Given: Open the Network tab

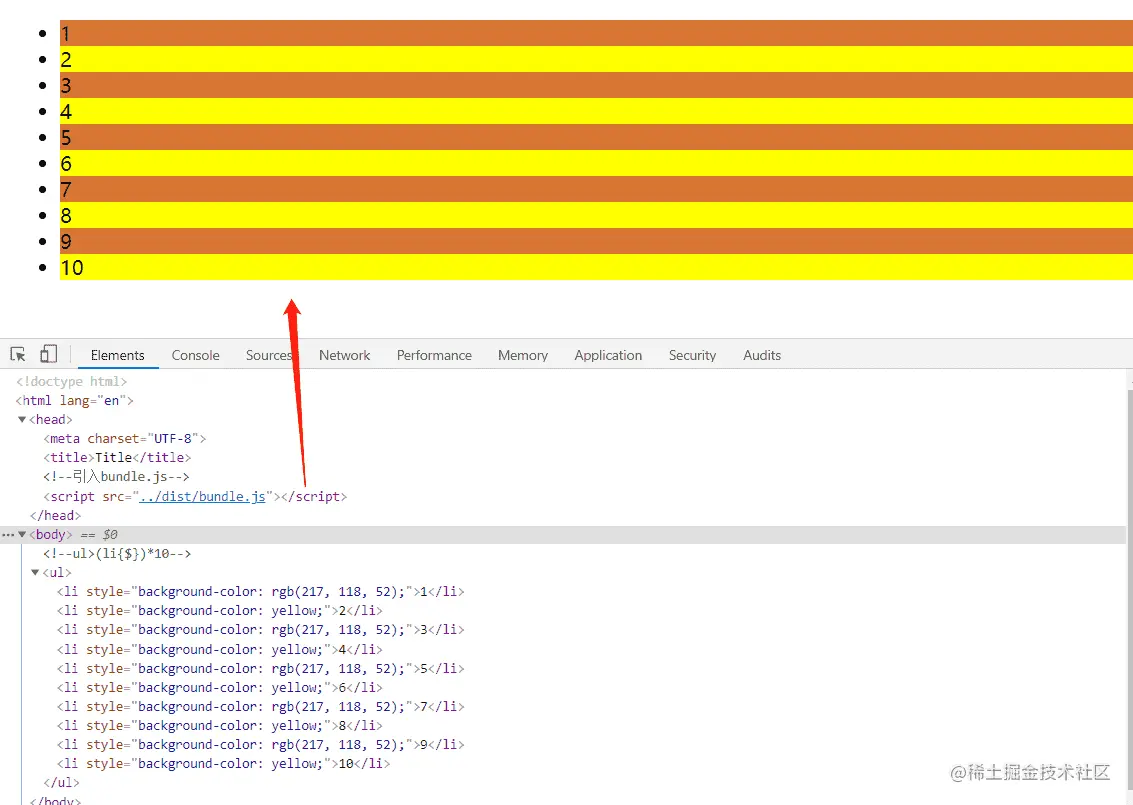Looking at the screenshot, I should click(x=345, y=355).
